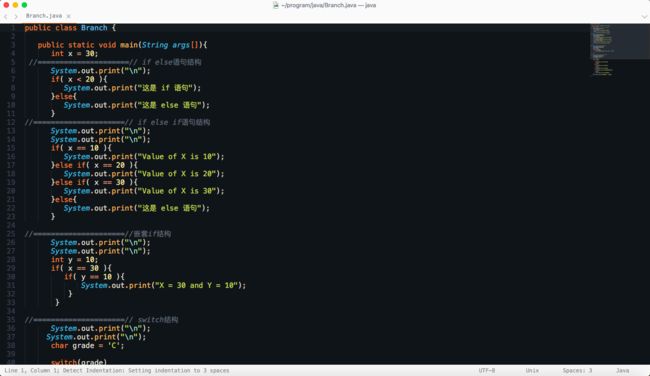Click the Branch.java path in the window title
This screenshot has height=376, width=650.
(329, 5)
